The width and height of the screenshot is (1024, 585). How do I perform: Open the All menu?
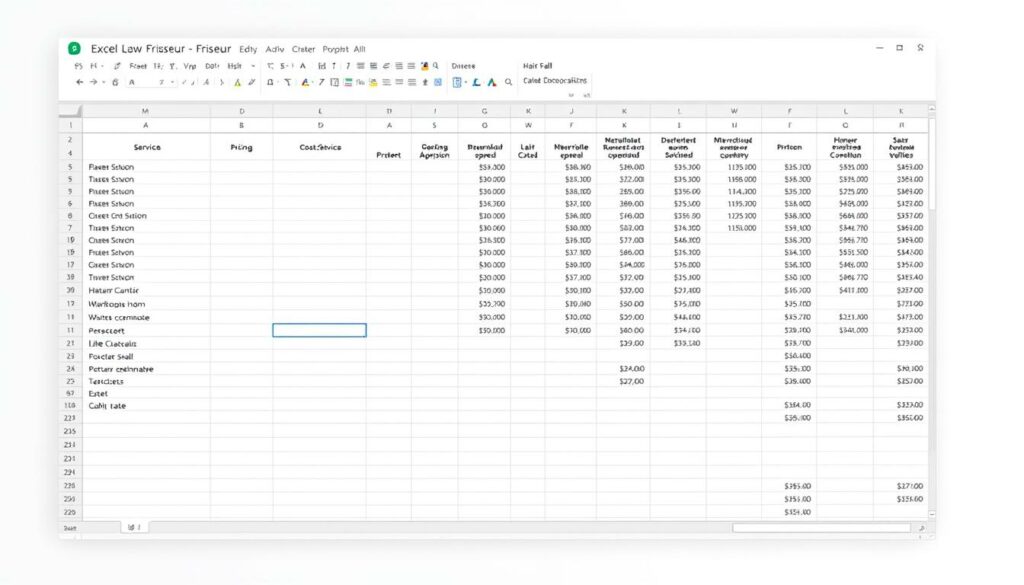(x=360, y=49)
